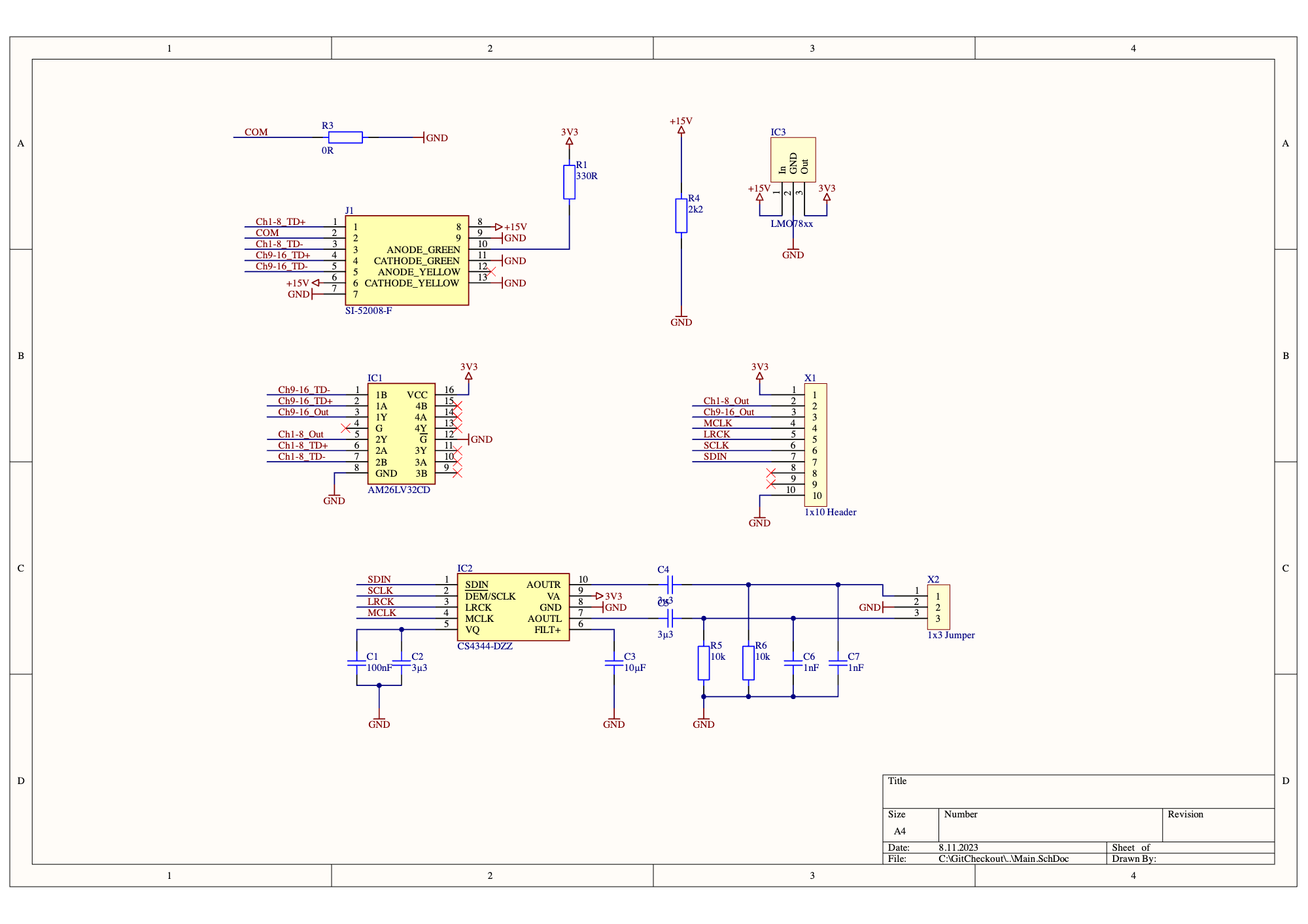Select the no-connect cross on X1 pin 8

[770, 472]
